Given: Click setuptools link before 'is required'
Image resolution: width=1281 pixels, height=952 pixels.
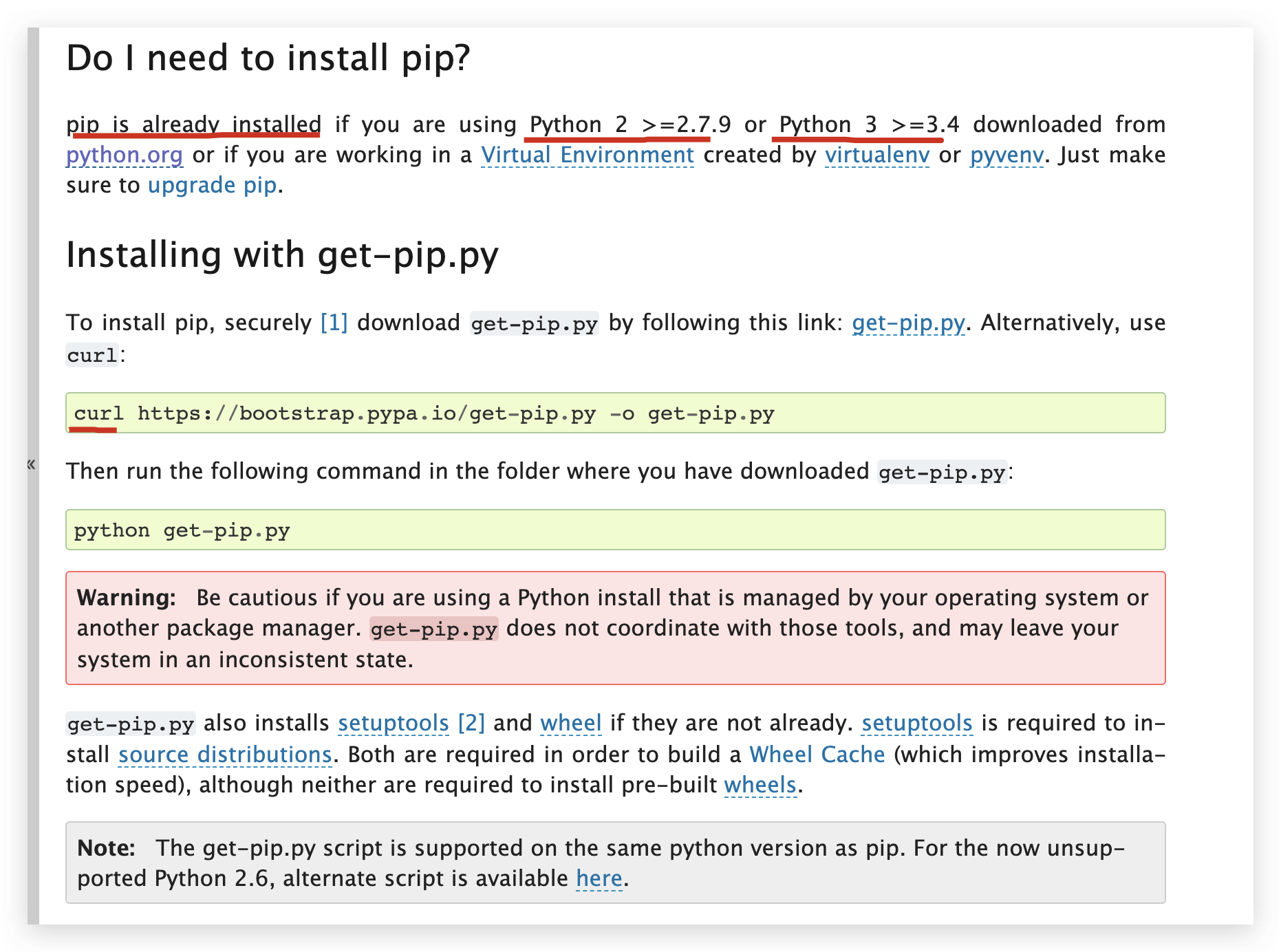Looking at the screenshot, I should tap(917, 723).
